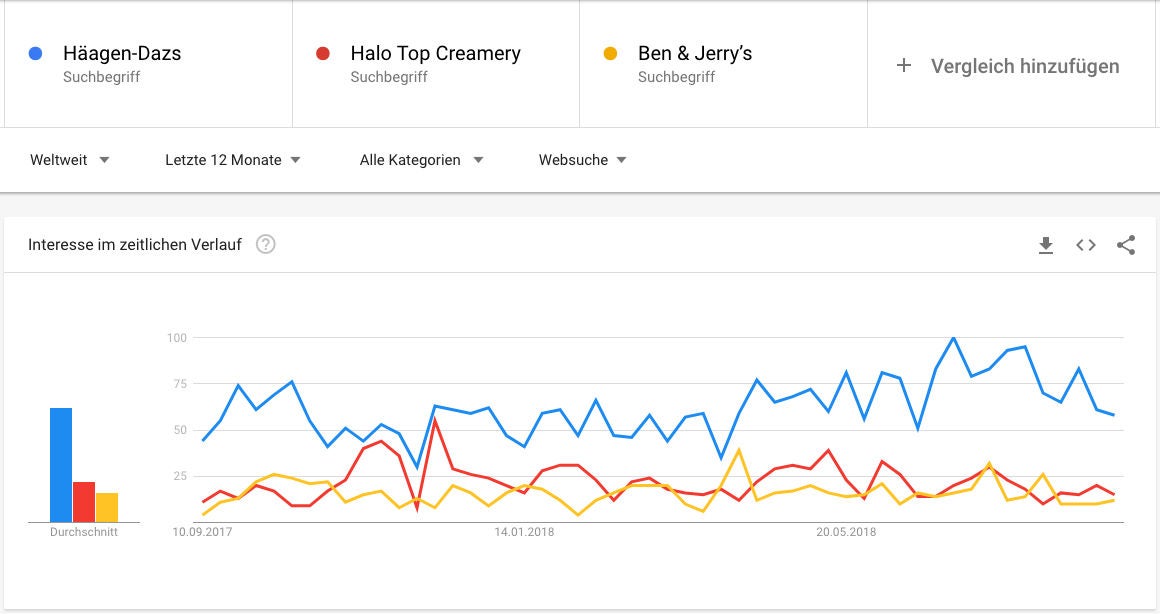The height and width of the screenshot is (614, 1160).
Task: Click the 14.01.2018 date label on the axis
Action: pos(524,532)
